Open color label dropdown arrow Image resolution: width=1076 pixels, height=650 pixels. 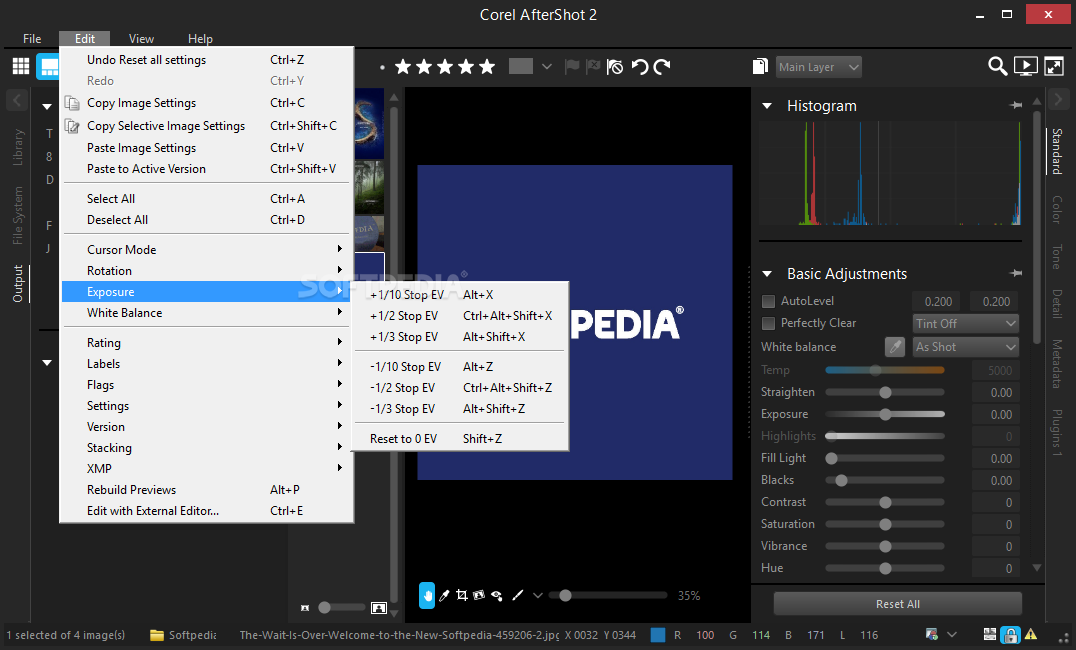tap(547, 67)
